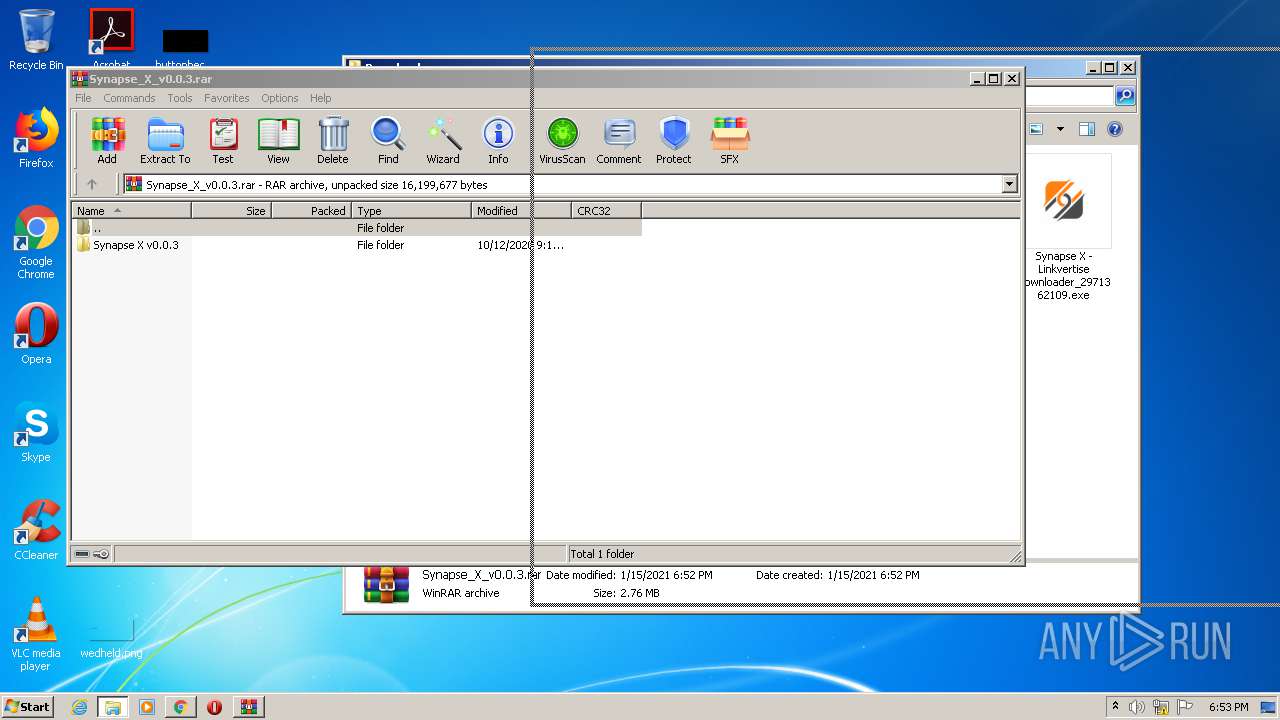Open File Explorer taskbar button
1280x720 pixels.
tap(113, 707)
